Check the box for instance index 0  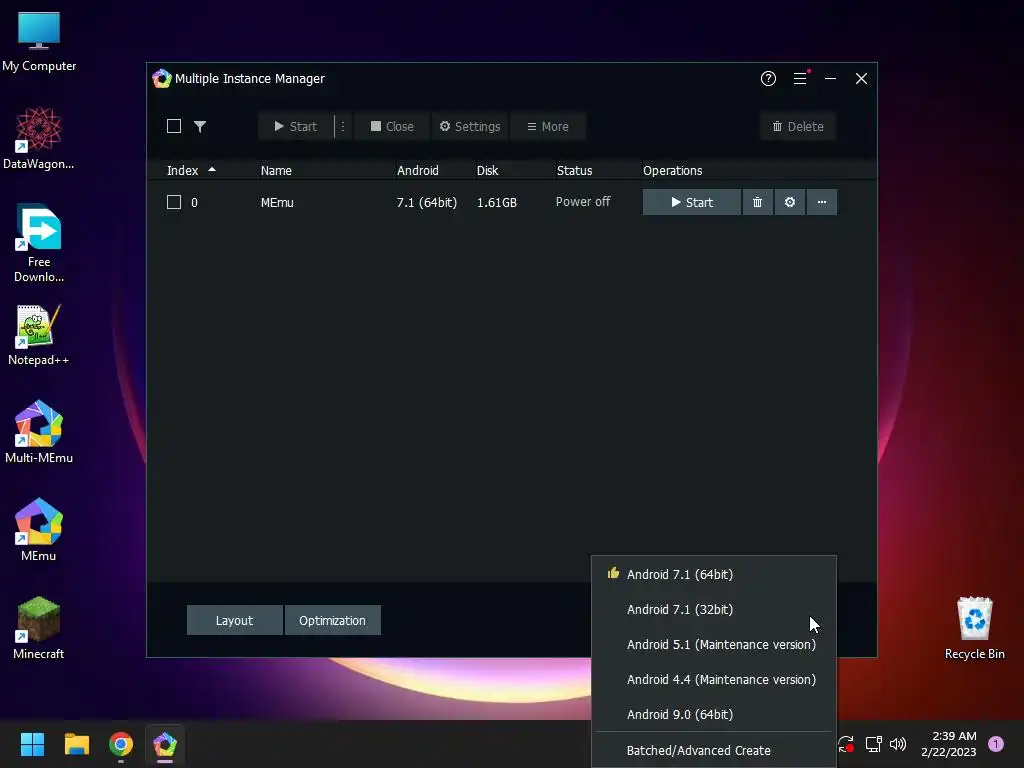[174, 202]
